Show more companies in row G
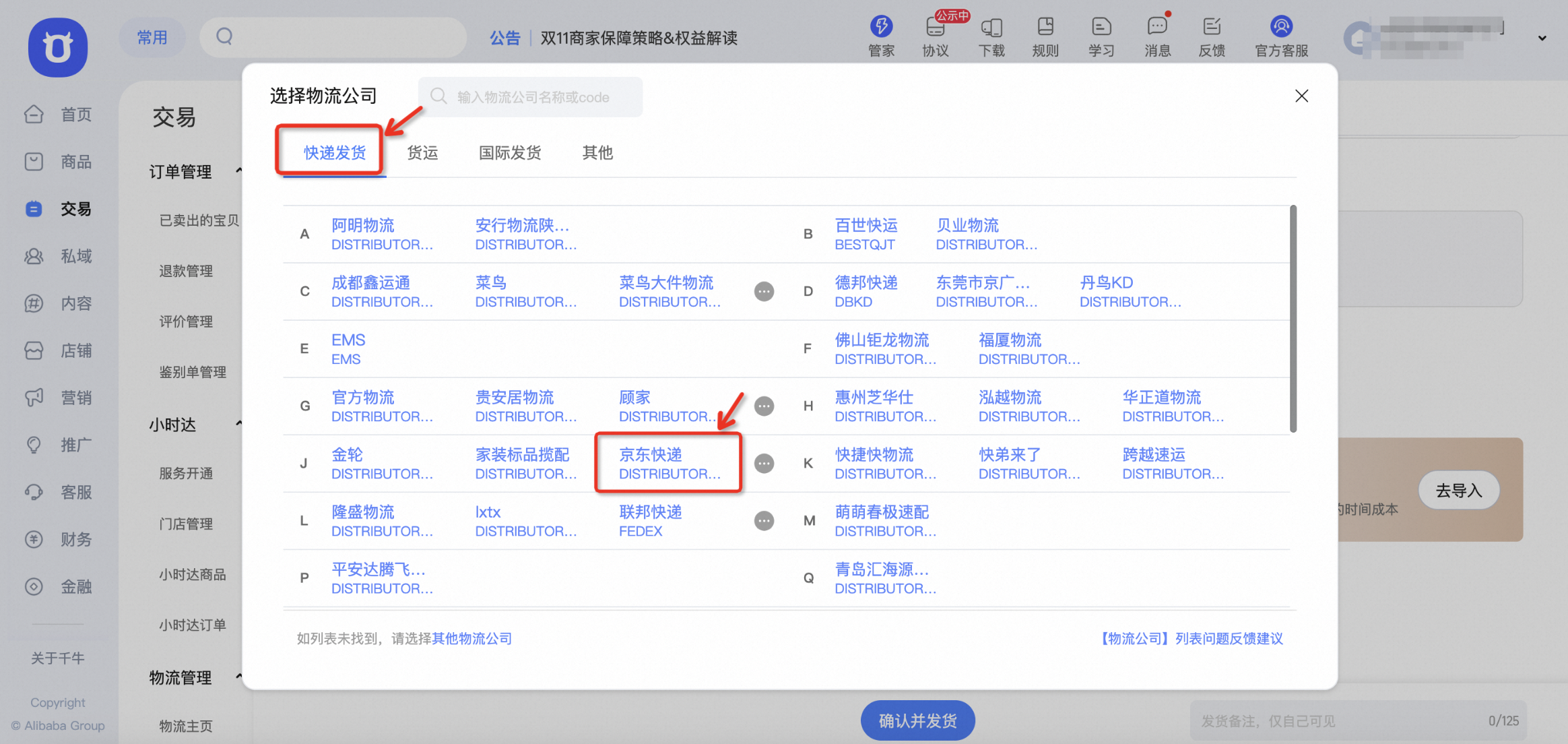This screenshot has height=744, width=1568. point(764,406)
